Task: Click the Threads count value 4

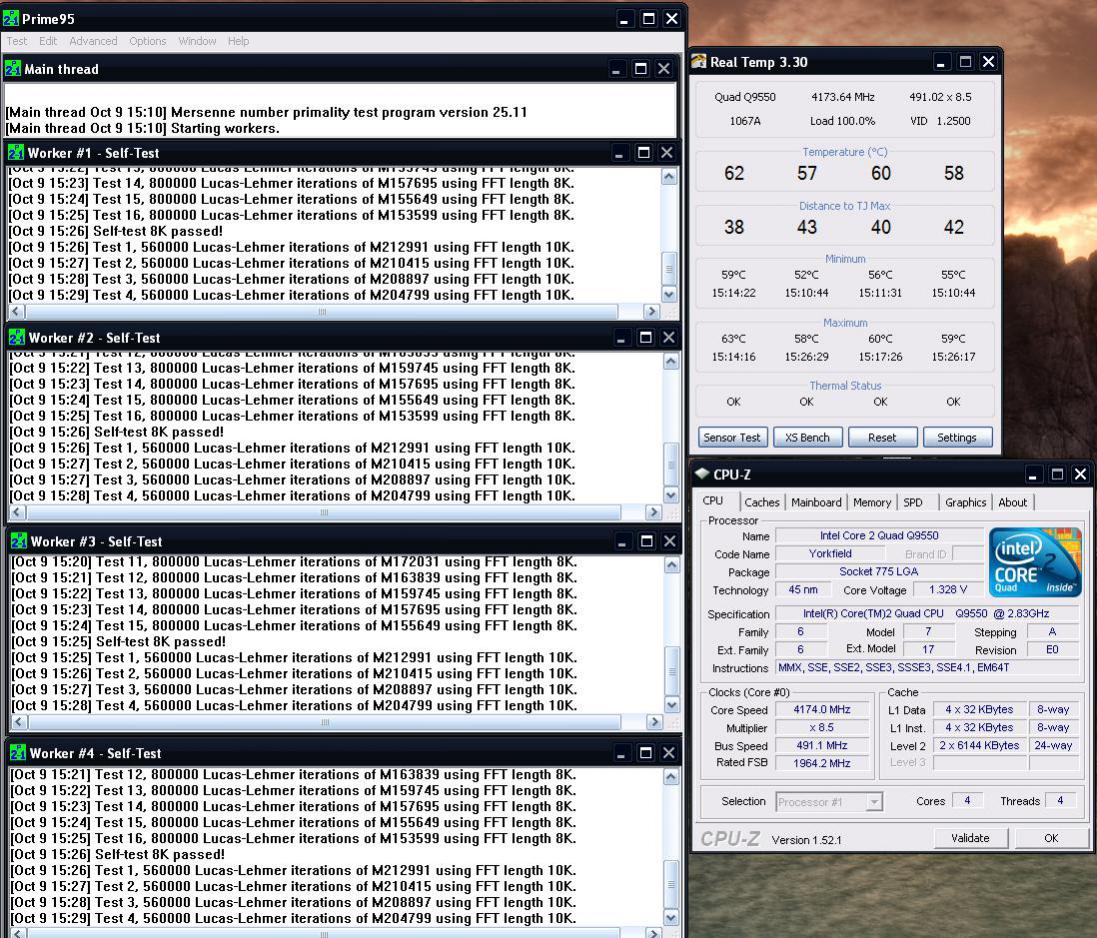Action: [1060, 800]
